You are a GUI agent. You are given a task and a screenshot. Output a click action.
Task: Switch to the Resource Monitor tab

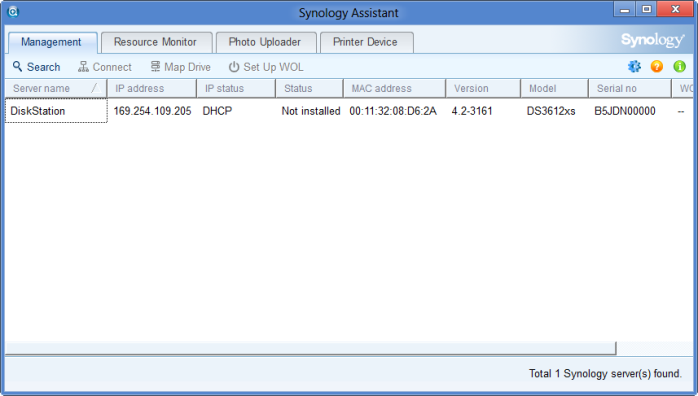coord(156,42)
